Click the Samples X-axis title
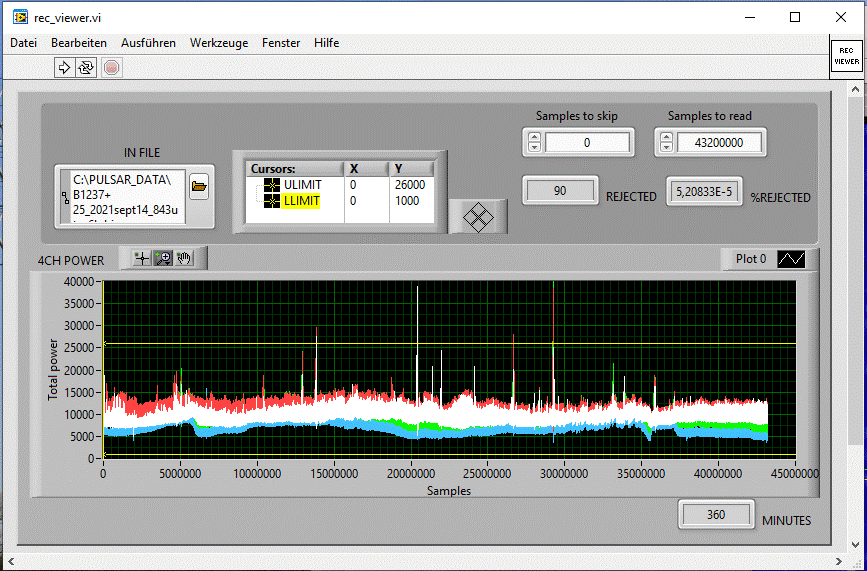 click(x=449, y=491)
